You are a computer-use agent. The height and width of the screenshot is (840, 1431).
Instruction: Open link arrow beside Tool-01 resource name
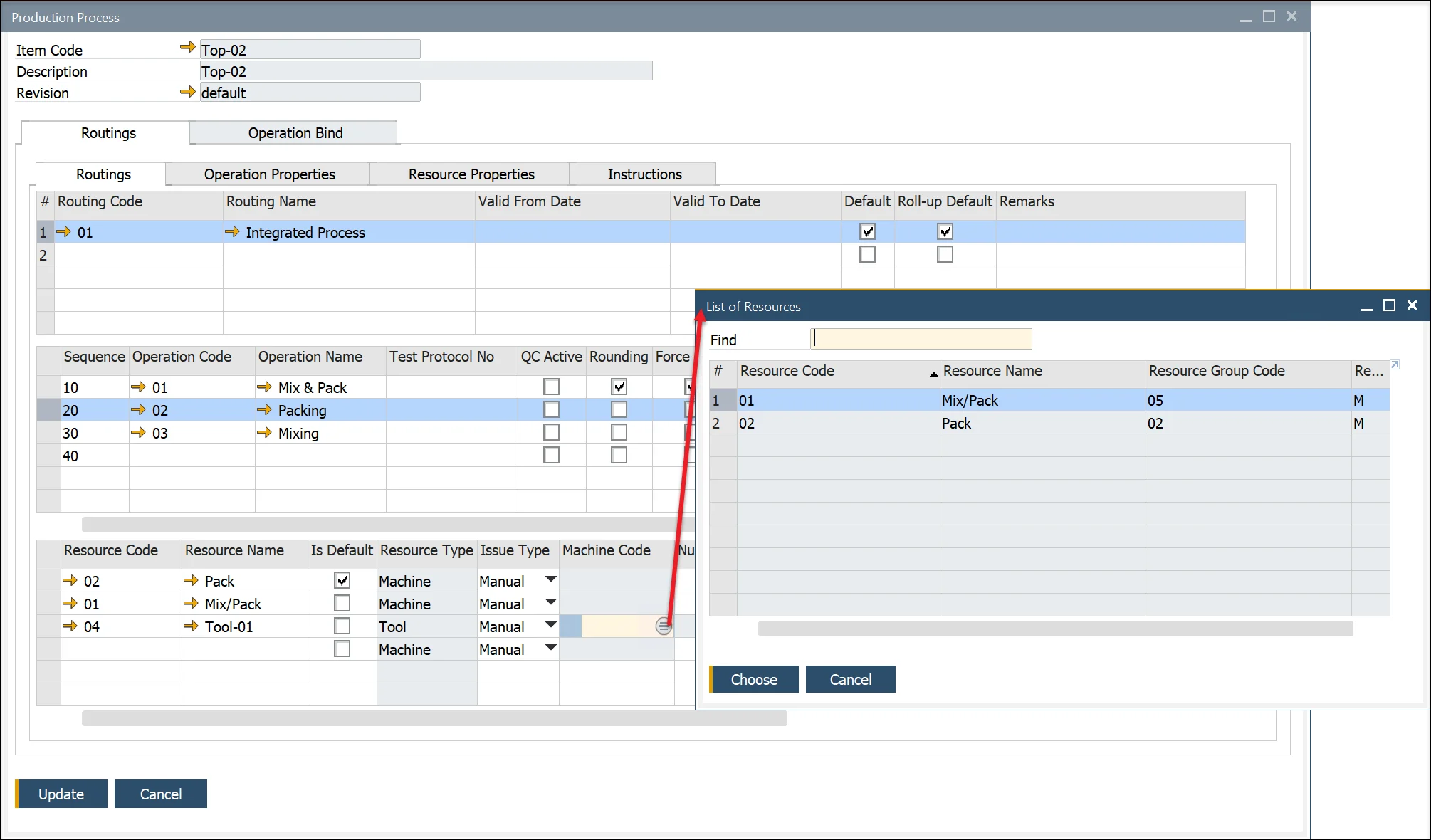click(191, 626)
